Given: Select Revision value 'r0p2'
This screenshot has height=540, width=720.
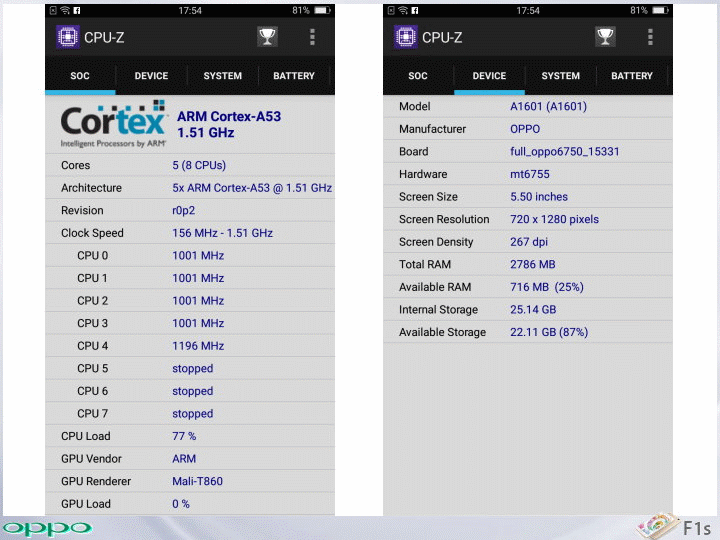Looking at the screenshot, I should point(184,210).
